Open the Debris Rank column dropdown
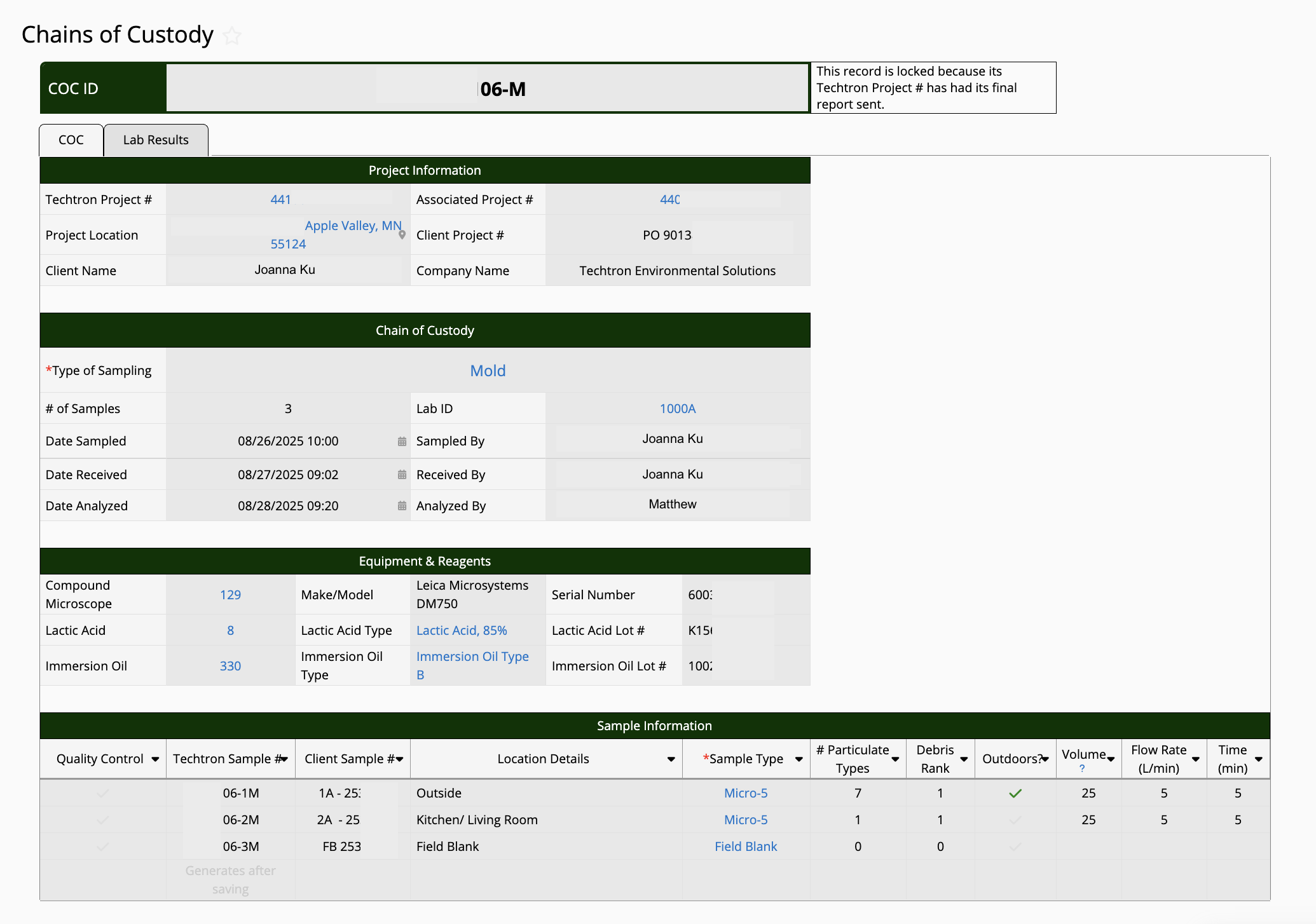Viewport: 1316px width, 924px height. point(964,759)
